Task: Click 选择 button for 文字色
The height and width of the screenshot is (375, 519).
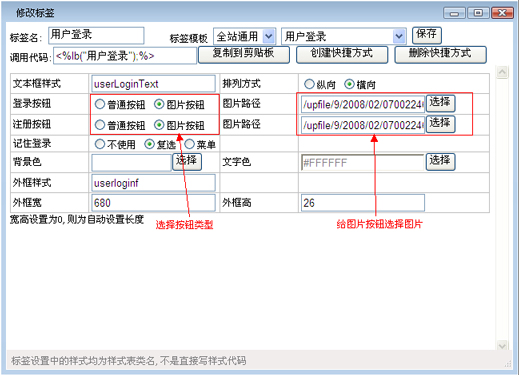Action: point(440,162)
